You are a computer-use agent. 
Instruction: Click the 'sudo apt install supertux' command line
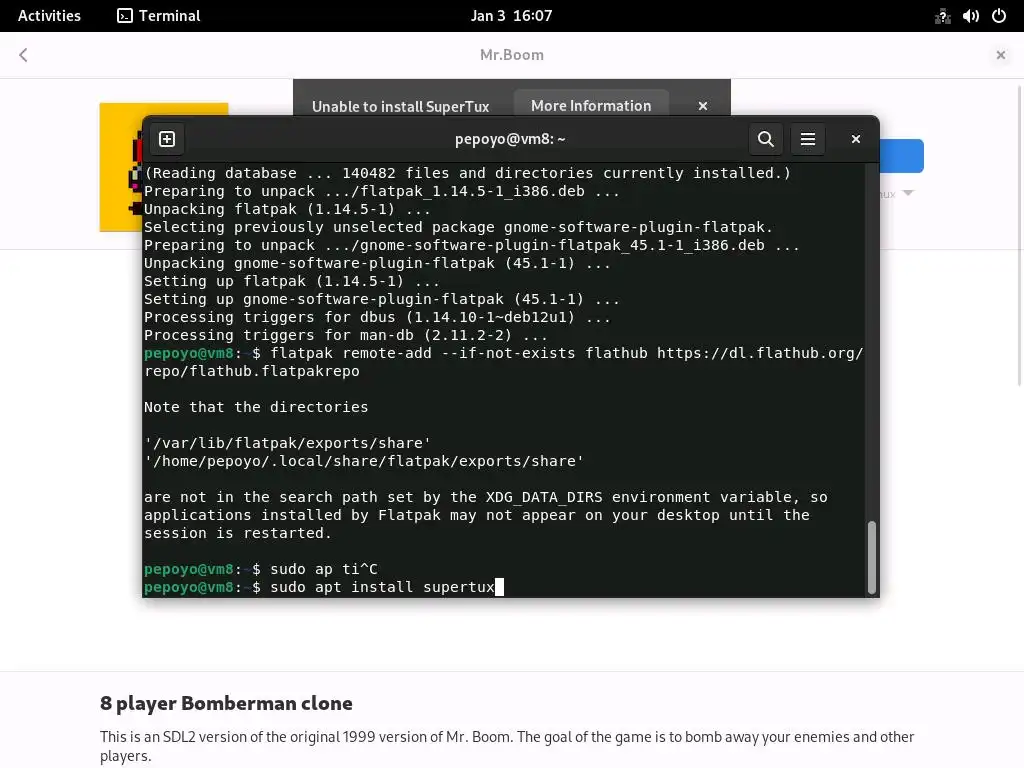point(324,587)
